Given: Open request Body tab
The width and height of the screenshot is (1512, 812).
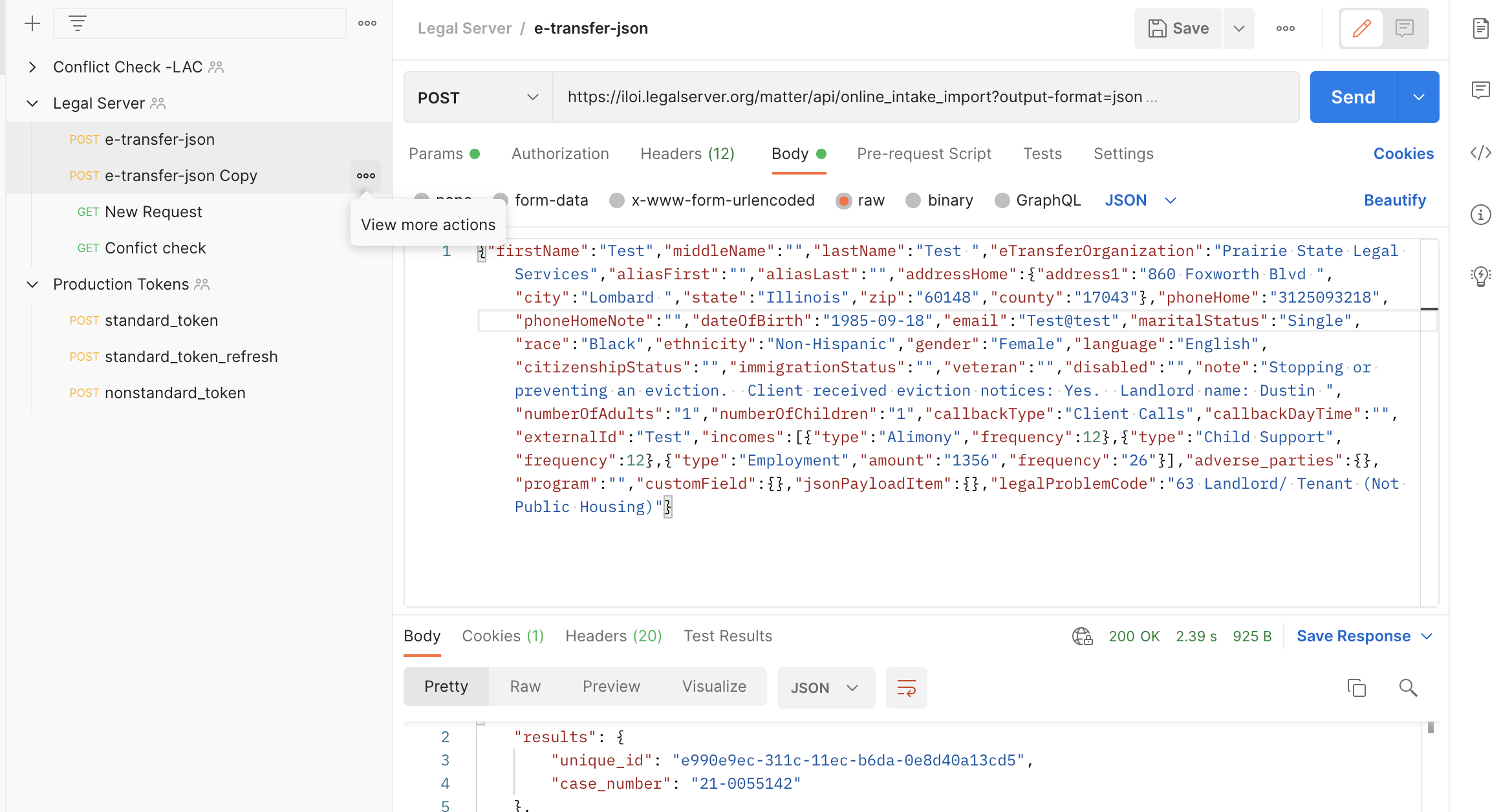Looking at the screenshot, I should (x=799, y=154).
